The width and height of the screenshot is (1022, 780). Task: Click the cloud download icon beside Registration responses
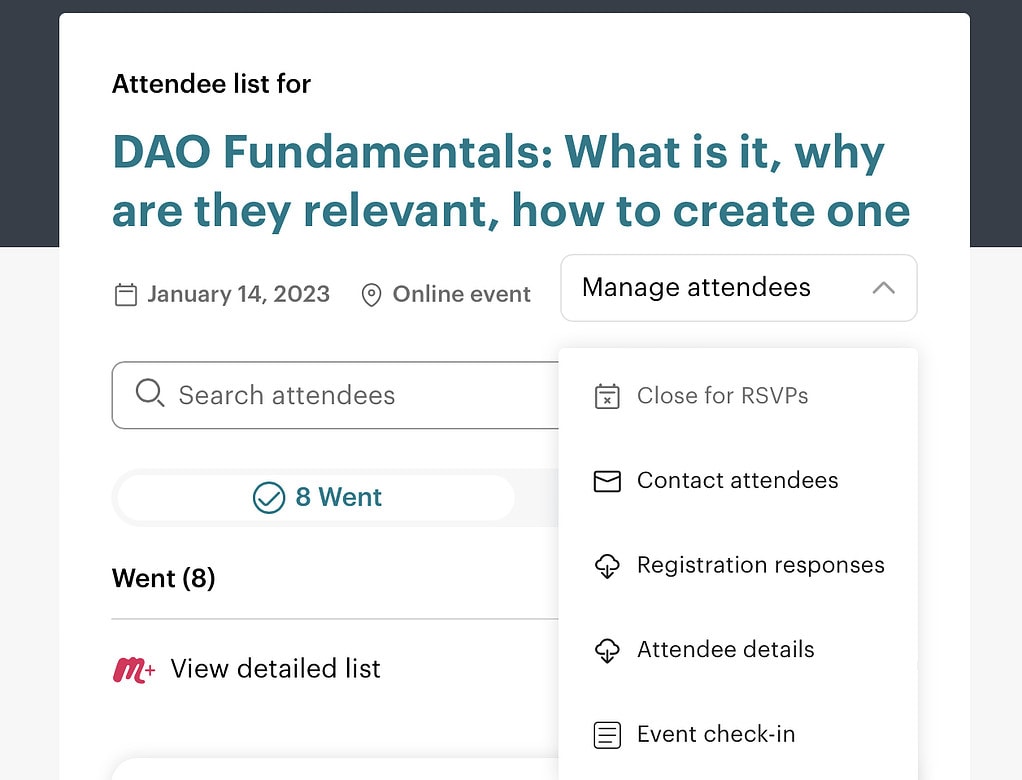(x=607, y=566)
